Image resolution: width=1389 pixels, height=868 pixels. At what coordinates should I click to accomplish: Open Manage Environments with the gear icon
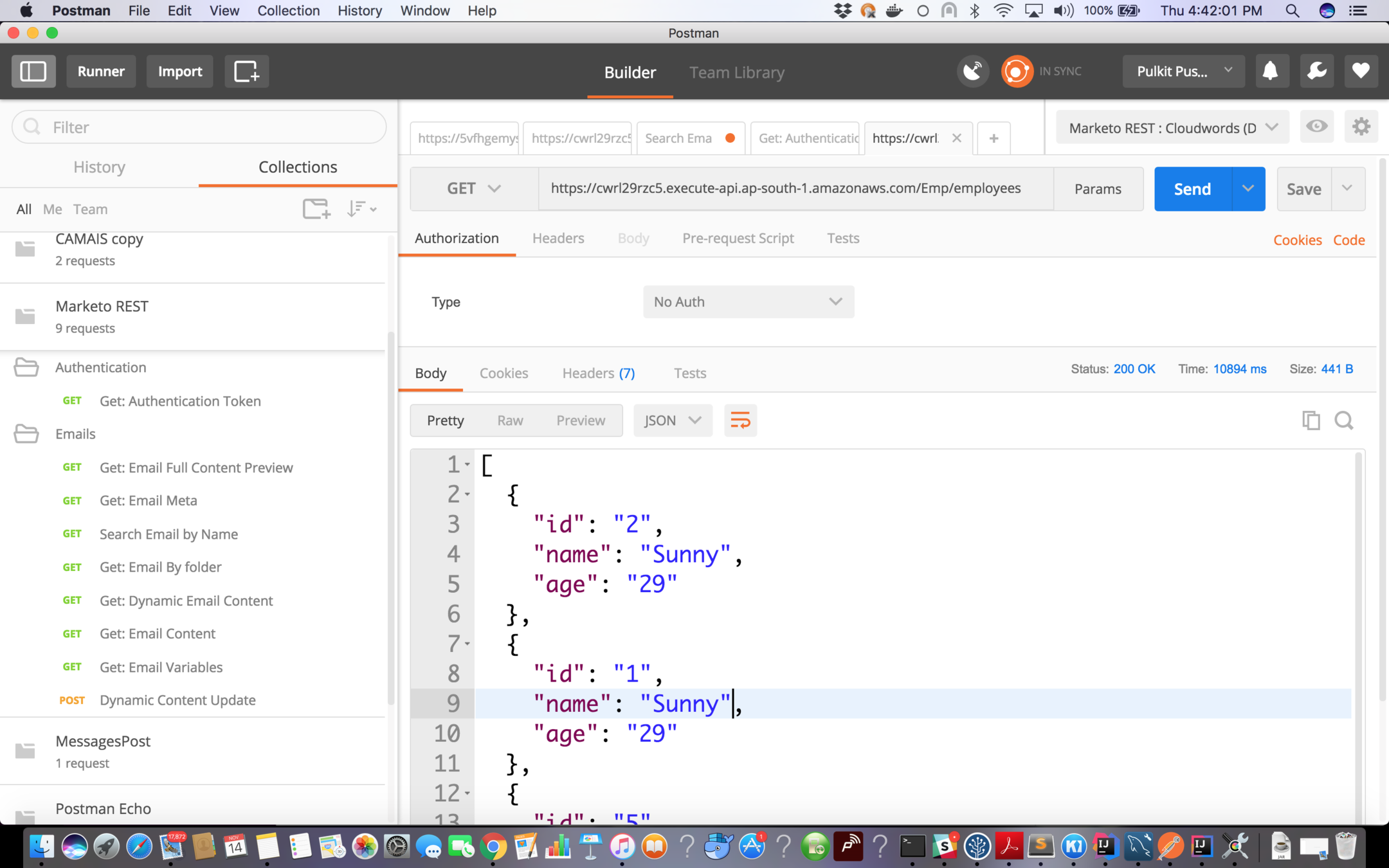(x=1361, y=127)
